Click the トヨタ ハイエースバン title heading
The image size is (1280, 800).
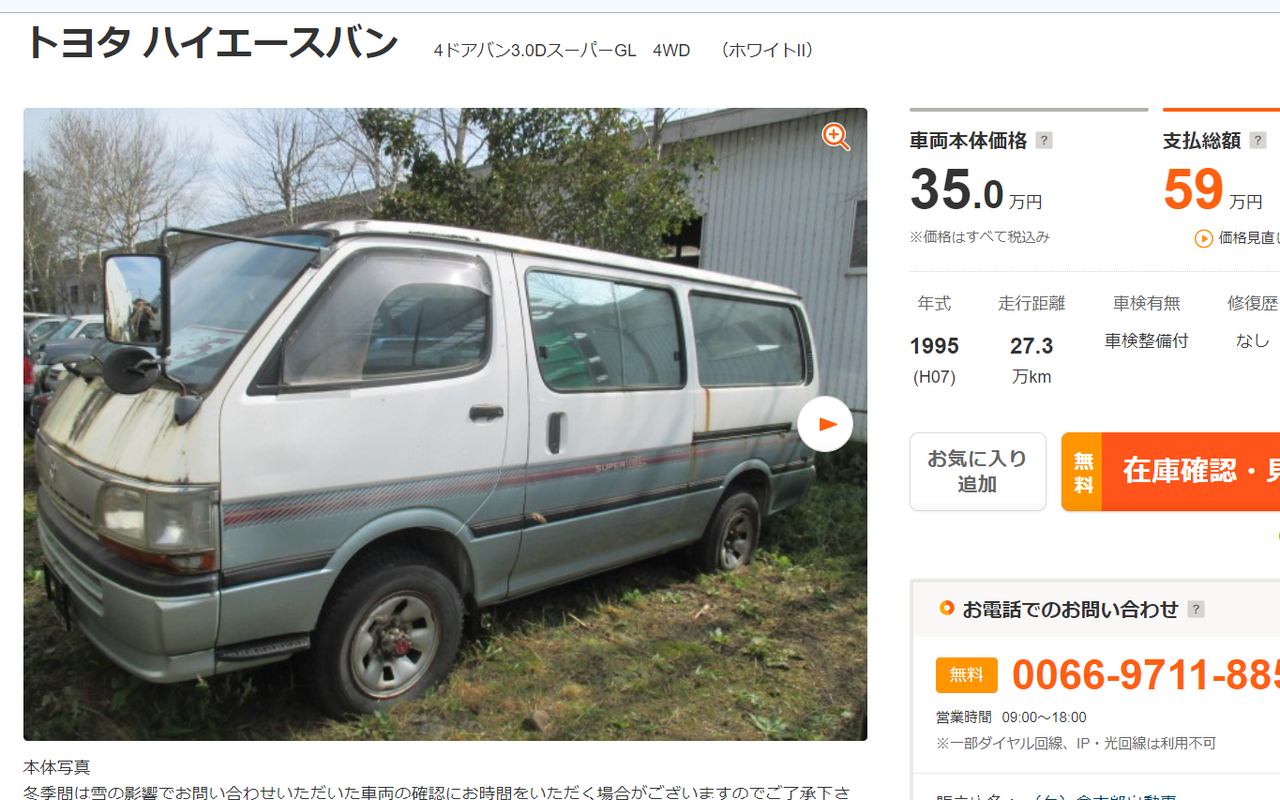coord(211,43)
